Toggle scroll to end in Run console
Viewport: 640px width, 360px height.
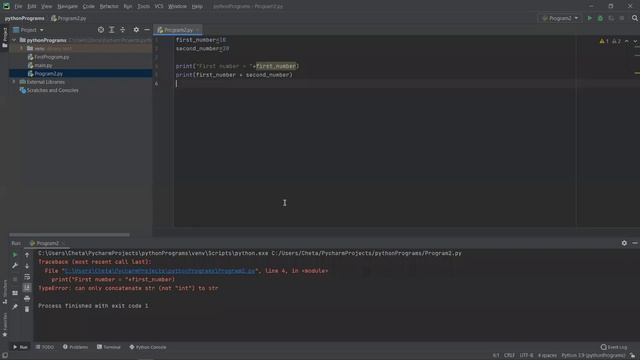click(27, 288)
